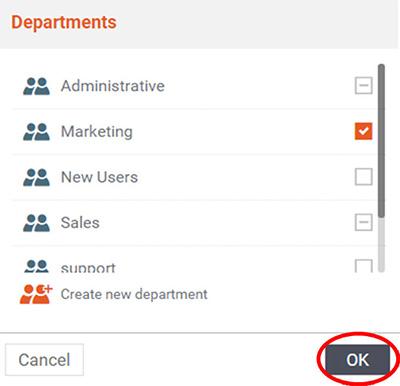
Task: Open the Create new department link
Action: pos(134,294)
